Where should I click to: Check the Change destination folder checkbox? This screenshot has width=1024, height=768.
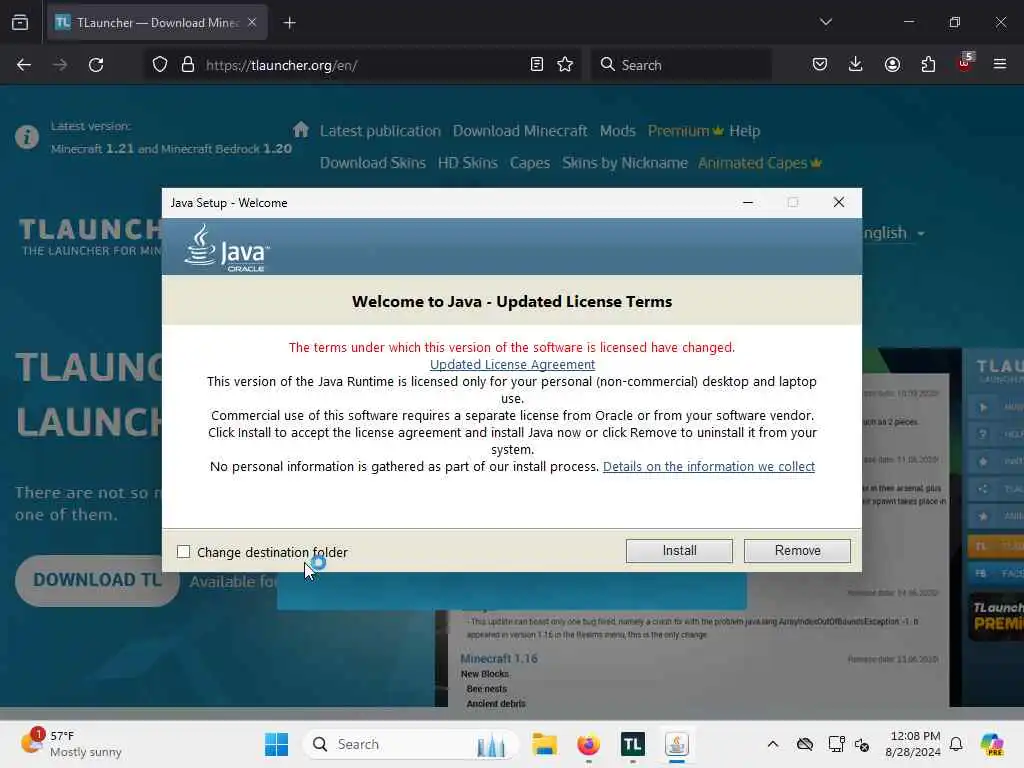[184, 552]
